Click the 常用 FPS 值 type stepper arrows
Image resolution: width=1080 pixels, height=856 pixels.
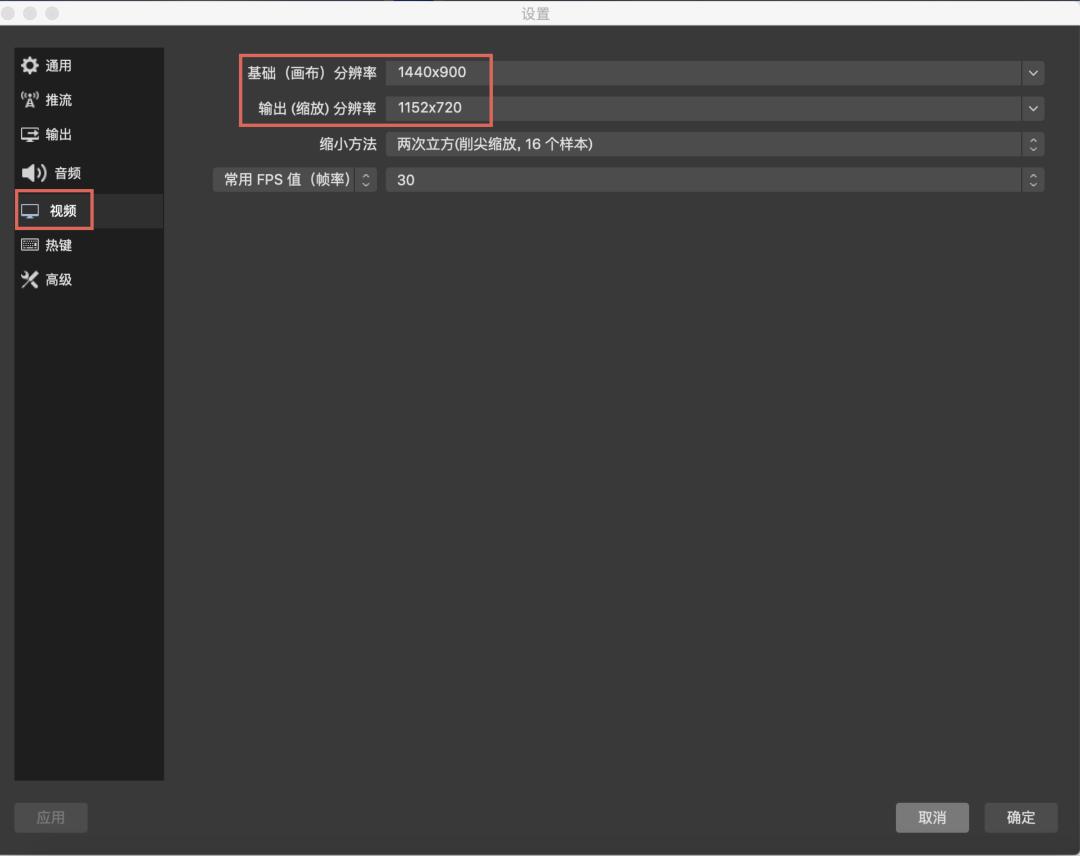(365, 180)
